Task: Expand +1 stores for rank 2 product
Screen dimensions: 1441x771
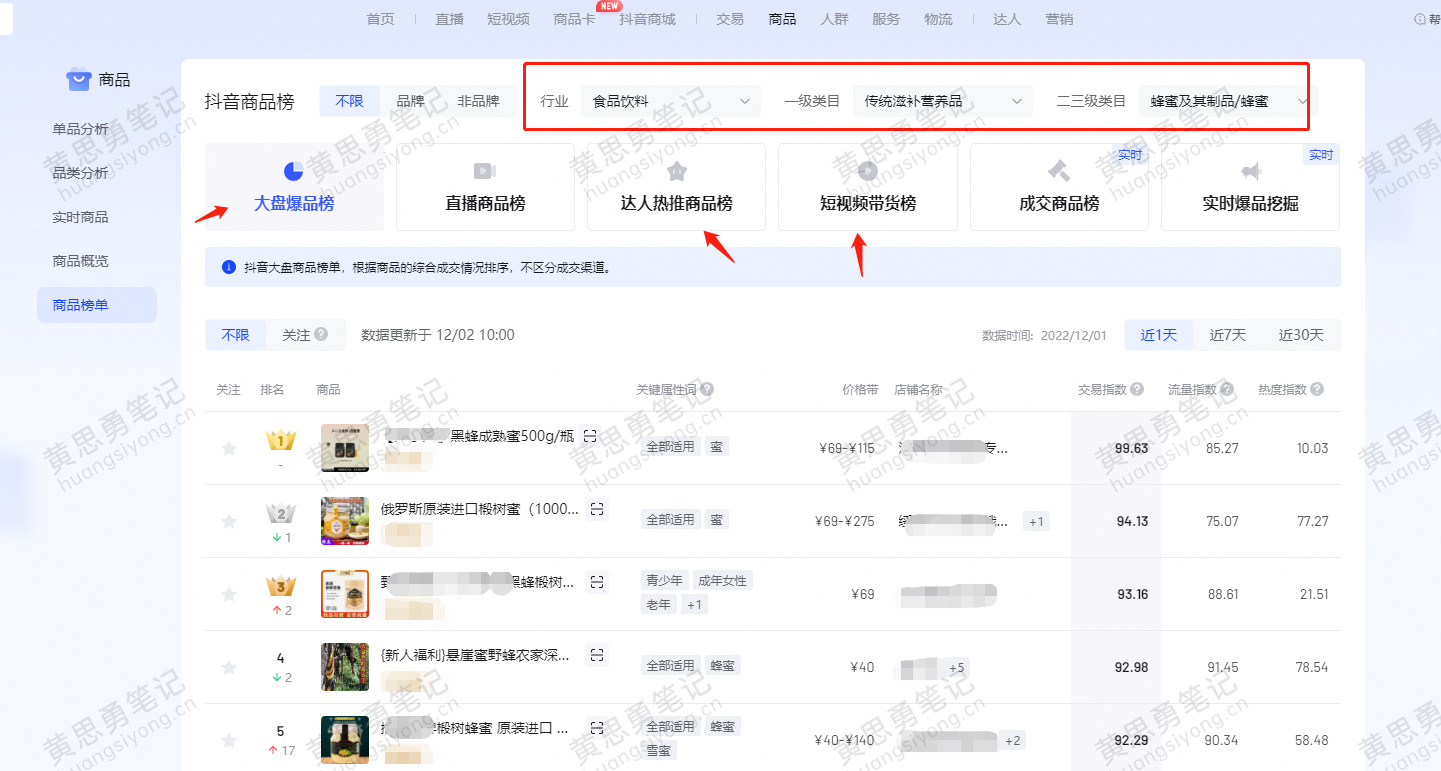Action: pos(1036,521)
